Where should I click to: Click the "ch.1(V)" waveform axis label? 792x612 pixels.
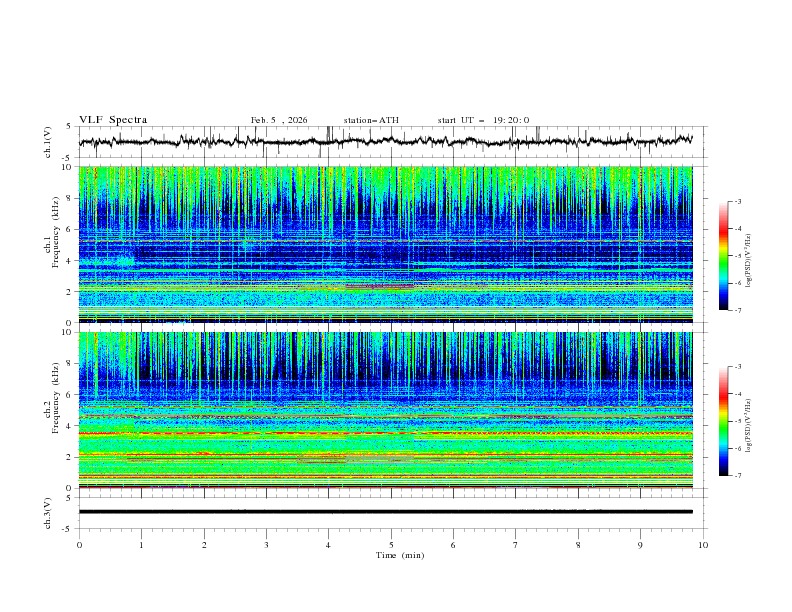48,142
